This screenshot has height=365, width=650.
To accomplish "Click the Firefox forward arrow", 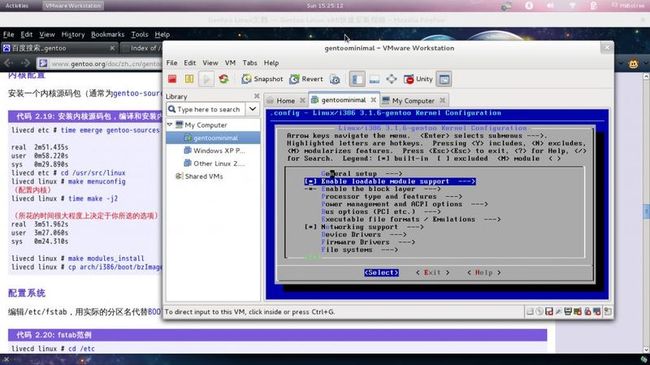I will 25,63.
